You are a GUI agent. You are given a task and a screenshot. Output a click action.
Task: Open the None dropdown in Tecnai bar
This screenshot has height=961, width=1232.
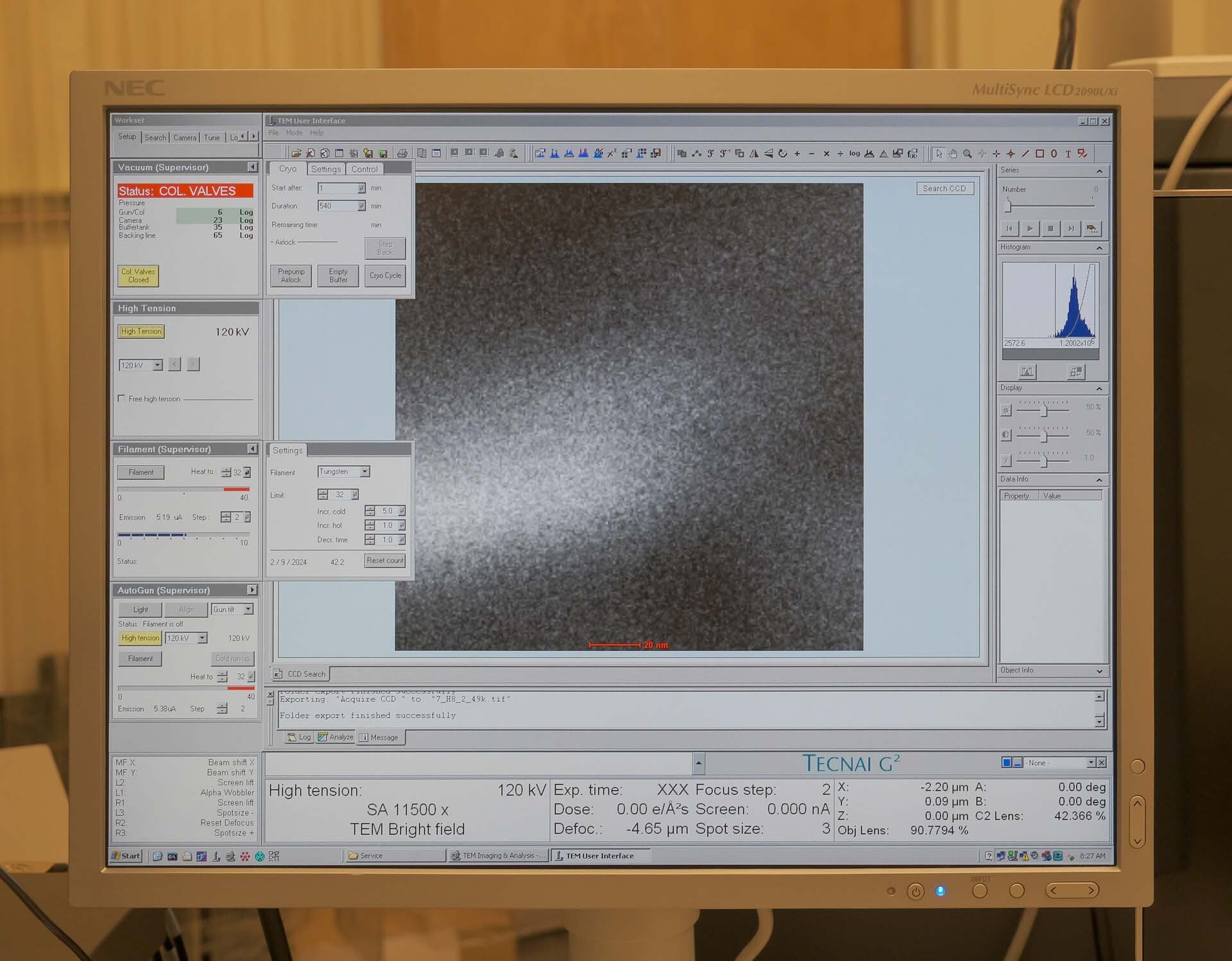(1091, 763)
